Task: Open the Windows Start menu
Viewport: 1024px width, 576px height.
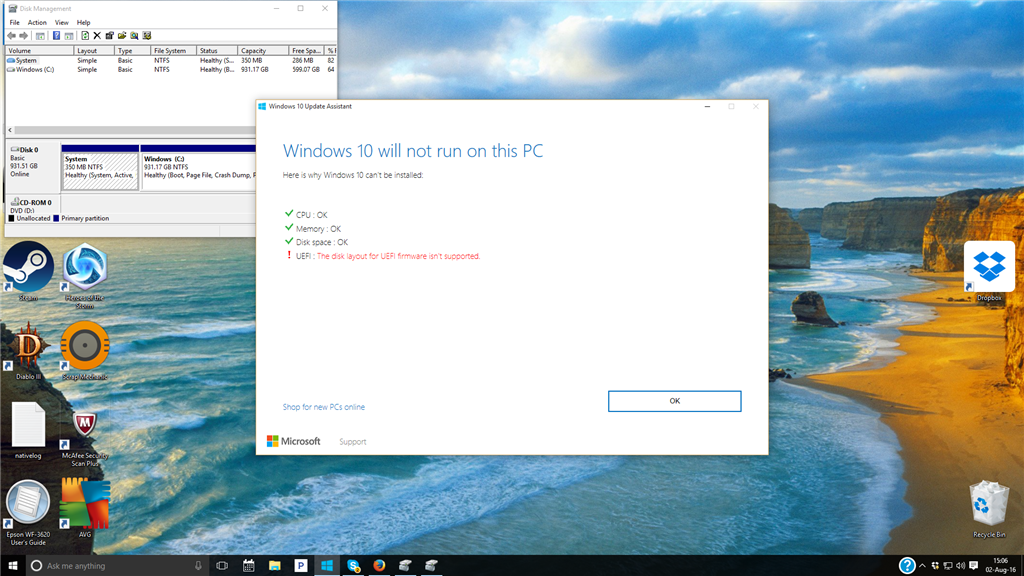Action: 12,566
